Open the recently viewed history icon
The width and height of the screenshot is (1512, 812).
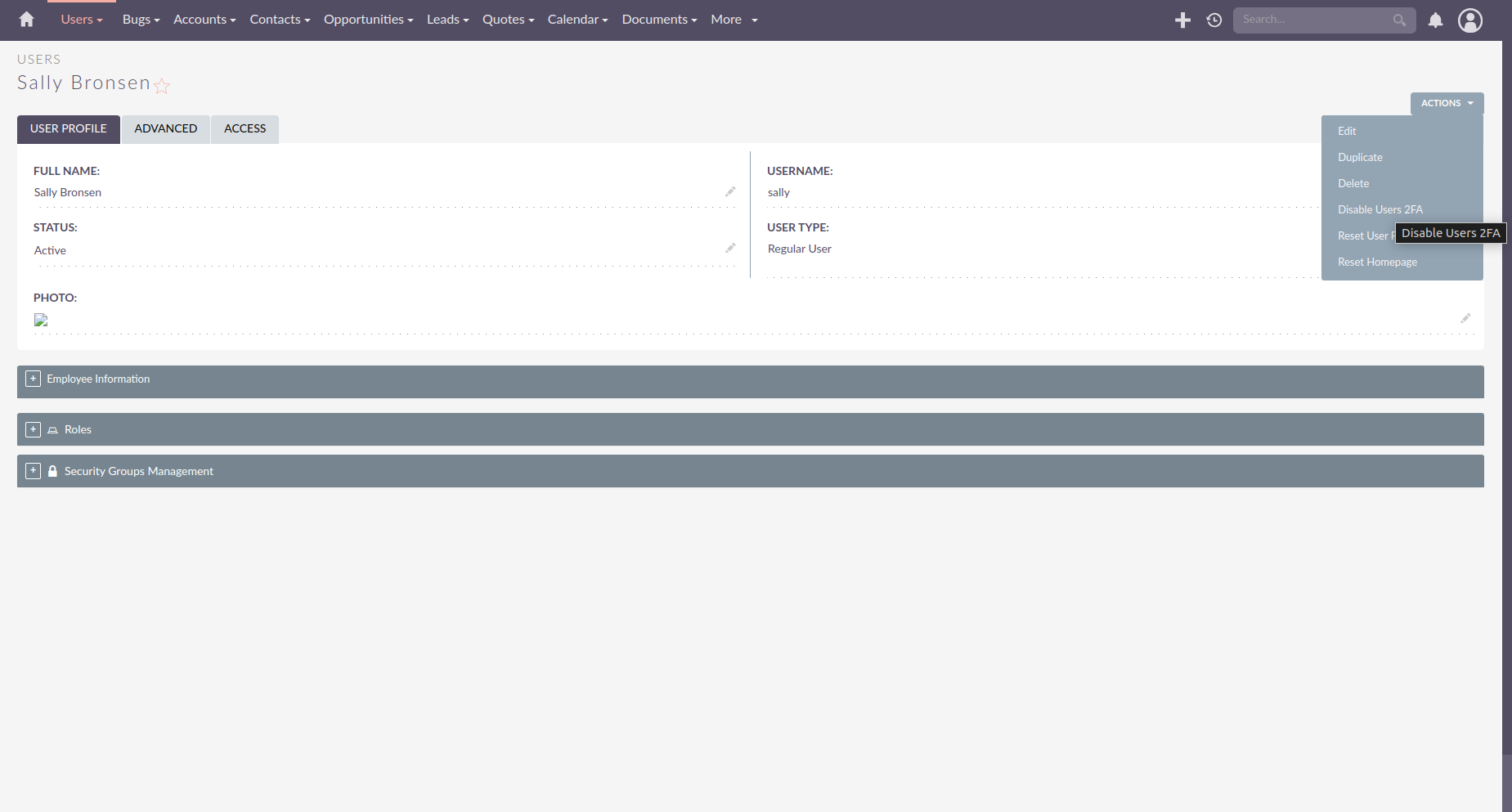click(1214, 20)
